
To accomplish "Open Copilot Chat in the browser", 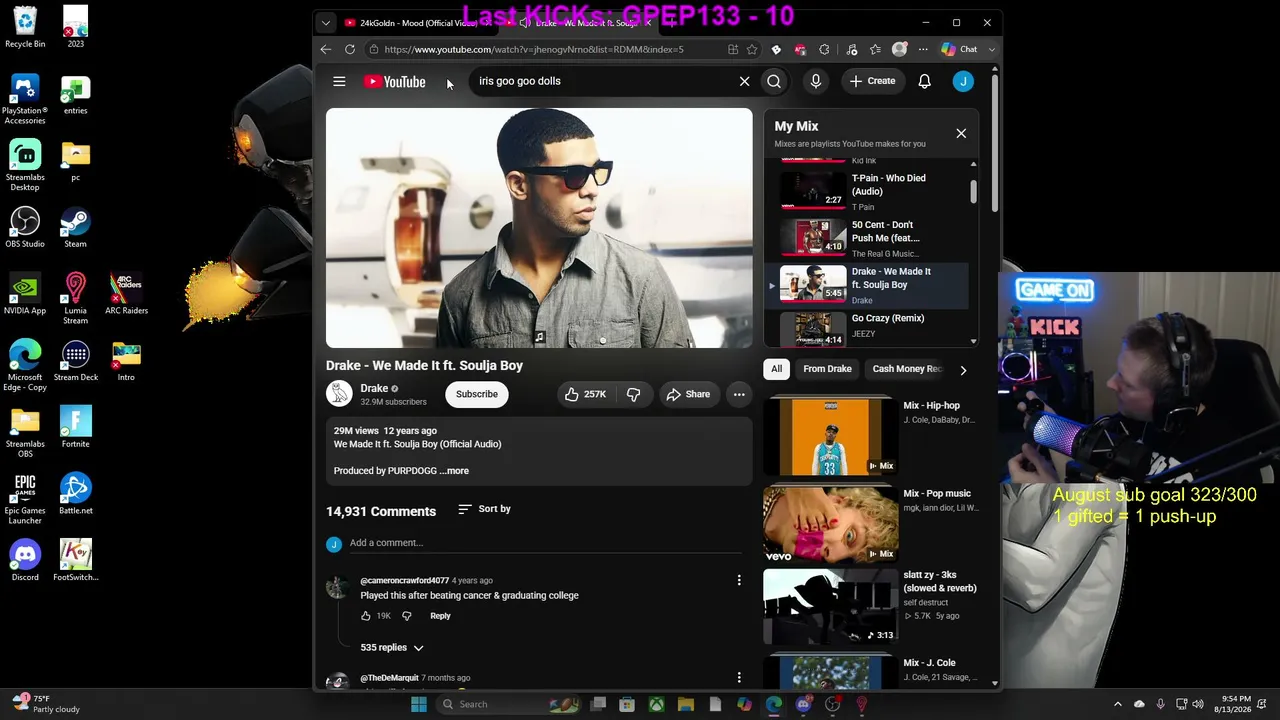I will [960, 49].
